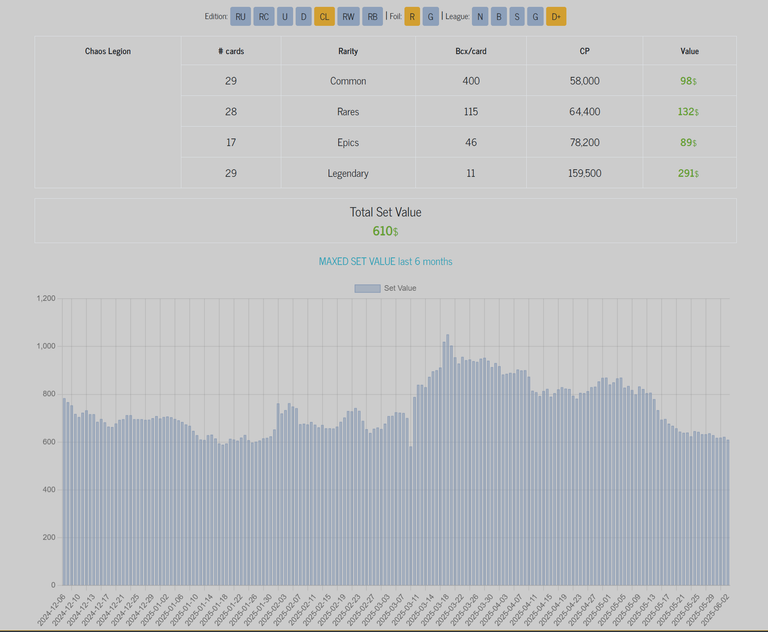Viewport: 768px width, 632px height.
Task: Click the 17 cards count for Epics
Action: pyautogui.click(x=231, y=143)
